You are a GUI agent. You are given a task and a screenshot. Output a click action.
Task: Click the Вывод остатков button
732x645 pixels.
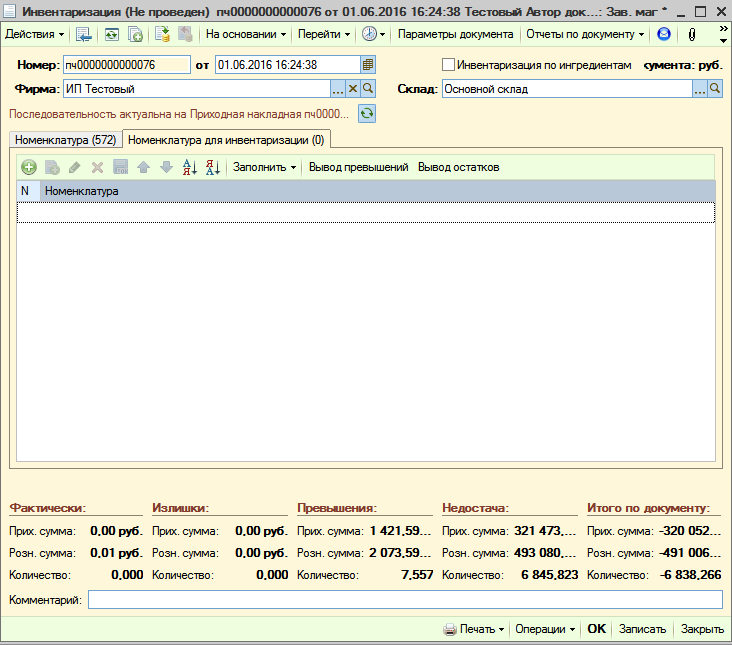tap(458, 167)
